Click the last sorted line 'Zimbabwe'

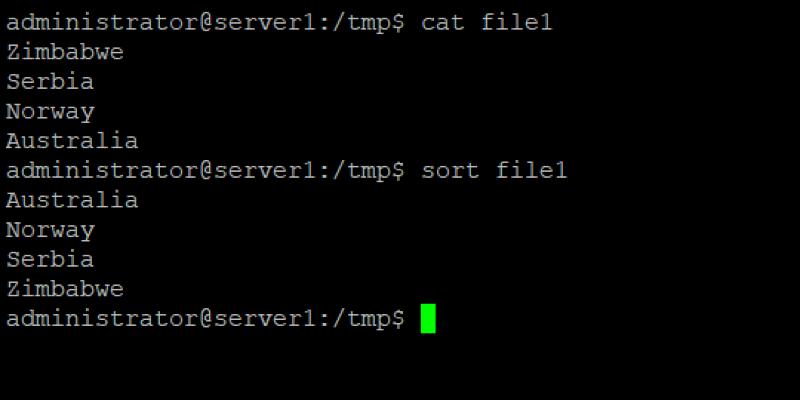click(65, 289)
